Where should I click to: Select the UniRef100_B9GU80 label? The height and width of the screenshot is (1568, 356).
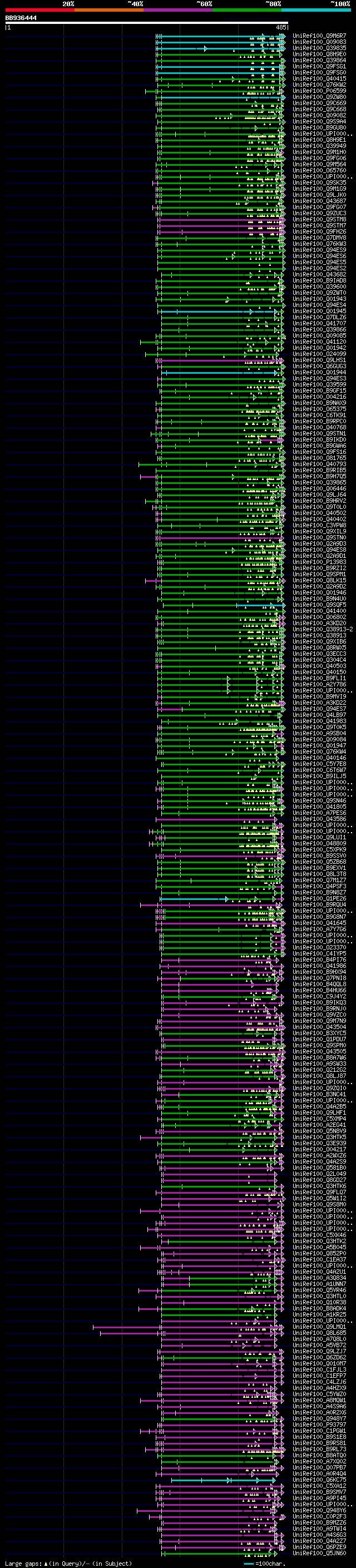coord(319,127)
